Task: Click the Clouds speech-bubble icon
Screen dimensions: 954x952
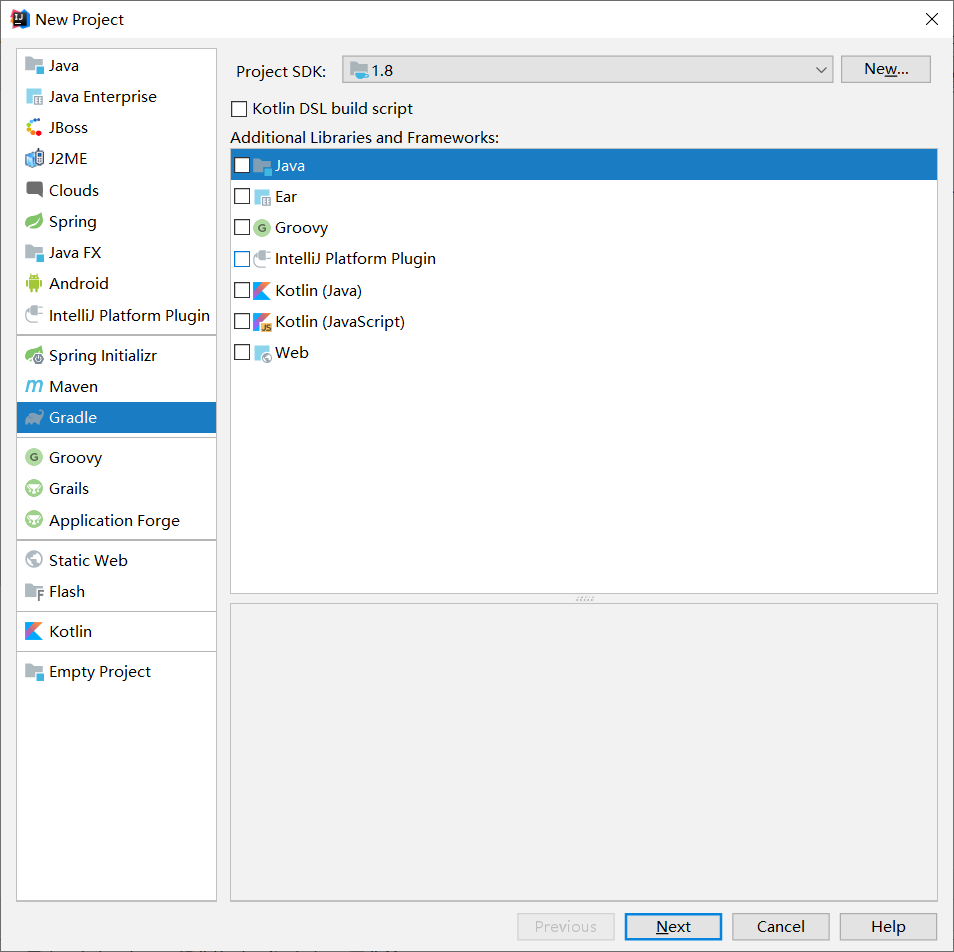Action: 34,190
